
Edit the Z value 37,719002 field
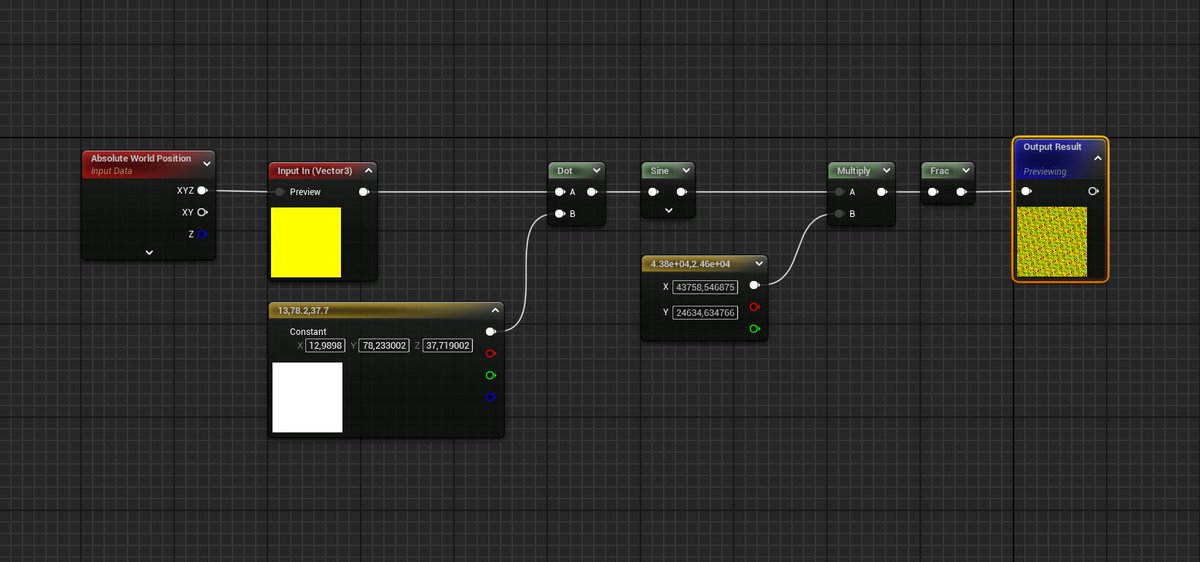pyautogui.click(x=448, y=346)
